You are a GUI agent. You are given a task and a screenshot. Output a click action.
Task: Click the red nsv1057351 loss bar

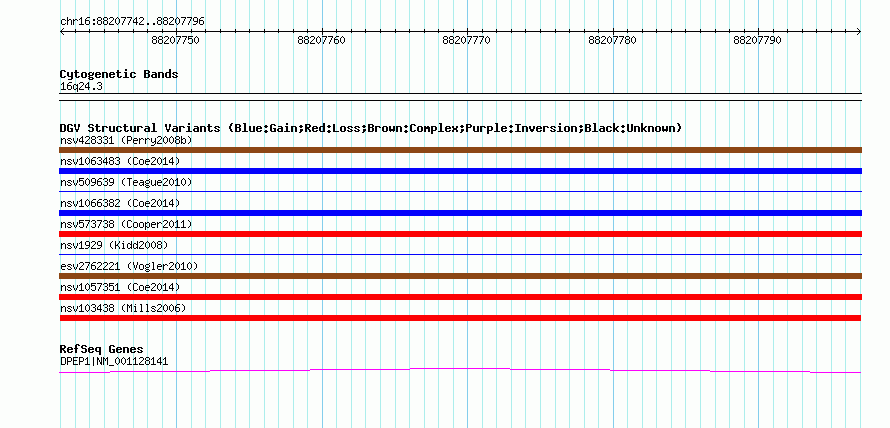pos(460,297)
